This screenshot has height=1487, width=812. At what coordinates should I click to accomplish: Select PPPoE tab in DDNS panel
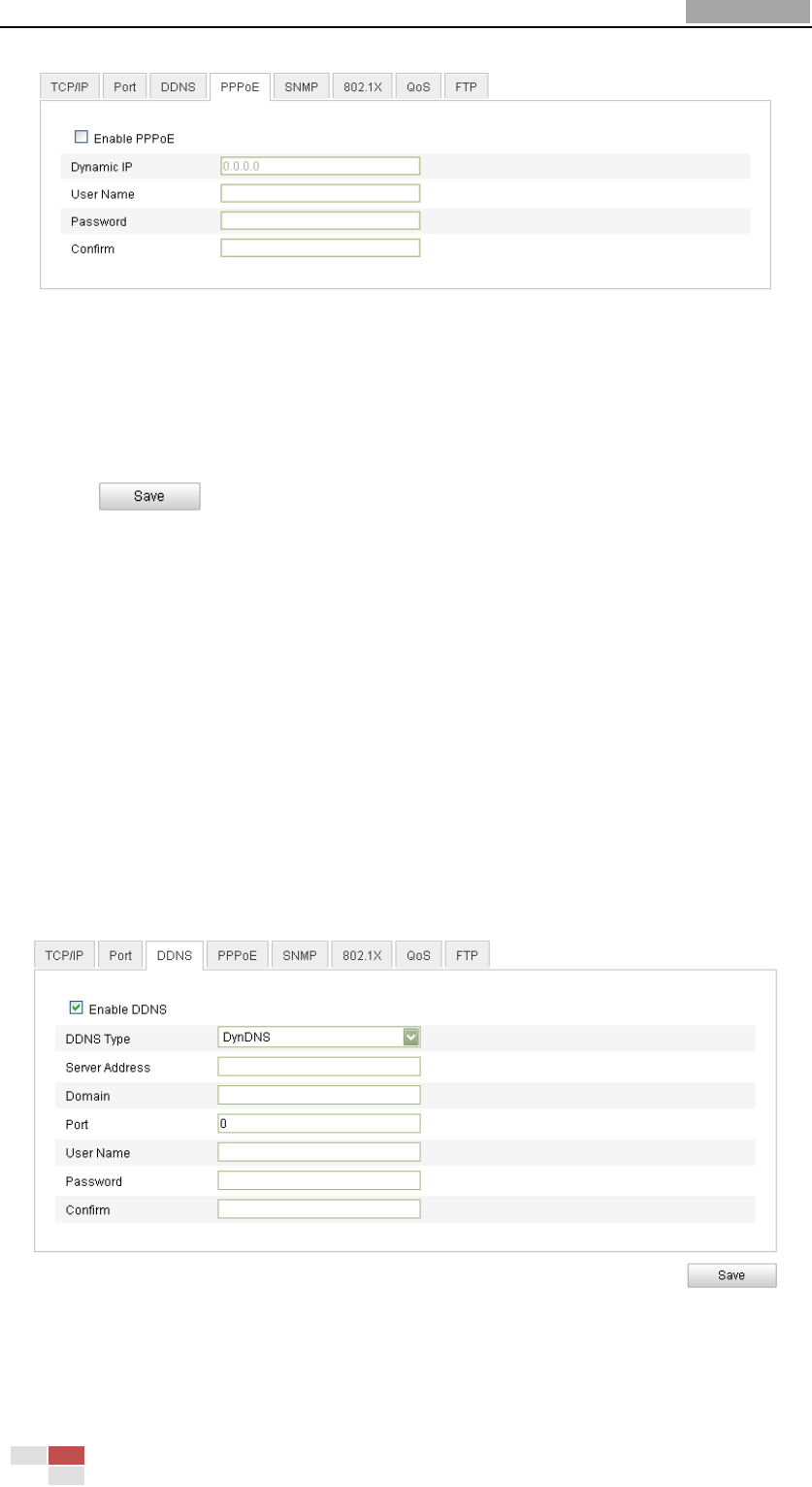237,955
